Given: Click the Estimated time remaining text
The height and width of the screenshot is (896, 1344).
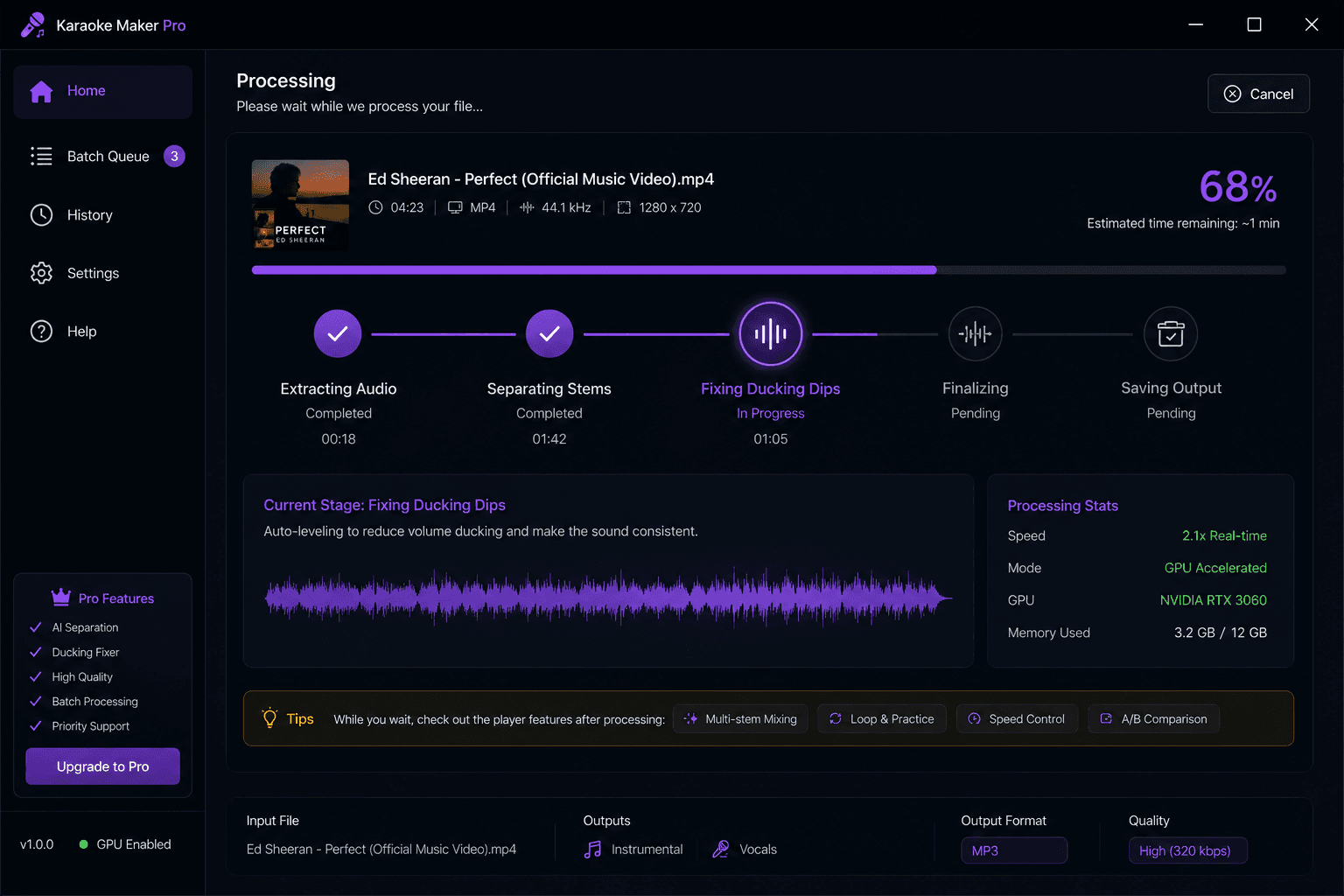Looking at the screenshot, I should pyautogui.click(x=1183, y=223).
